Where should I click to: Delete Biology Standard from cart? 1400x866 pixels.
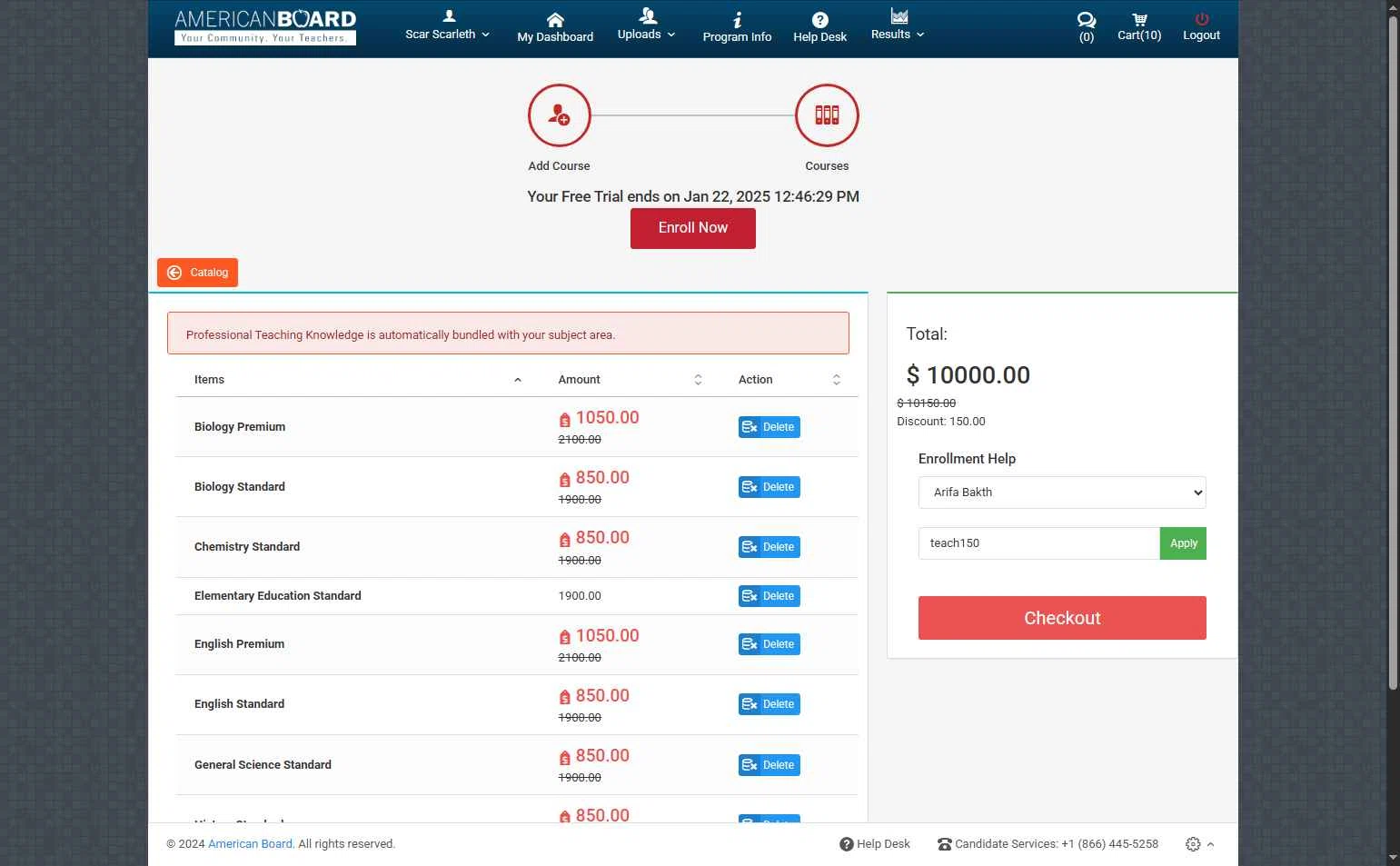pos(770,487)
